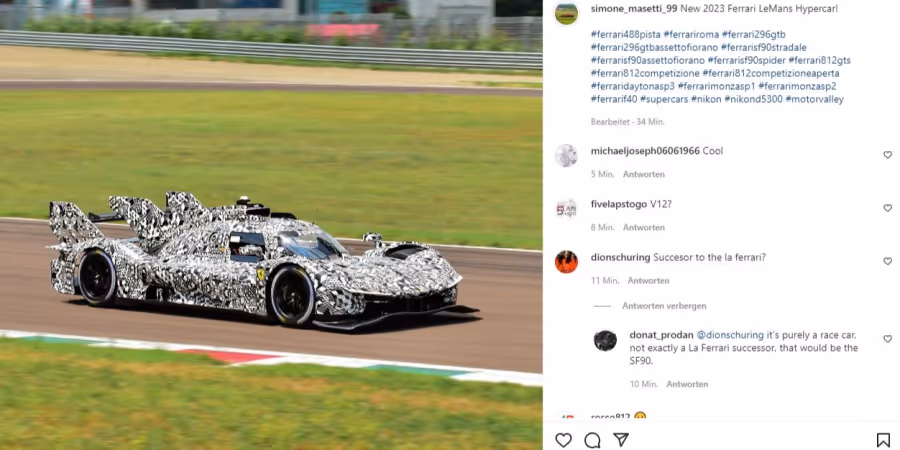Image resolution: width=900 pixels, height=450 pixels.
Task: Click the Ferrari hypercar photo
Action: click(271, 225)
